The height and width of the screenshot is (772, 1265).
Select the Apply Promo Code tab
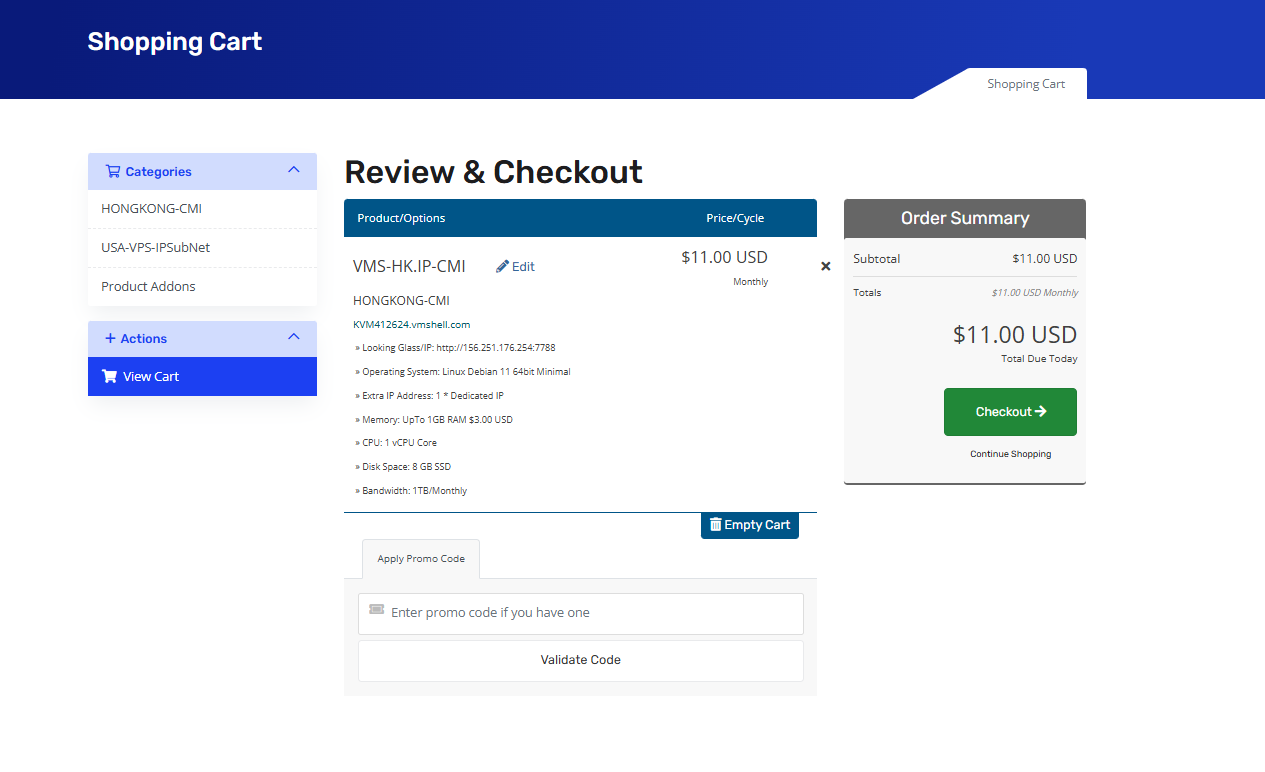tap(420, 559)
